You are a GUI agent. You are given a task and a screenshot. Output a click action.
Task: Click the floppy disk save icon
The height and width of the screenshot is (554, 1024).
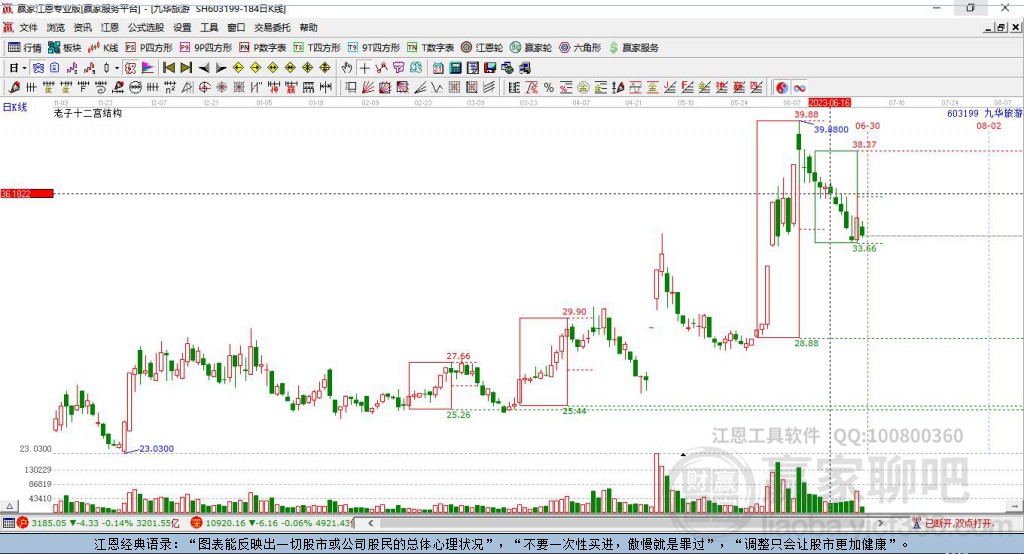tap(490, 68)
